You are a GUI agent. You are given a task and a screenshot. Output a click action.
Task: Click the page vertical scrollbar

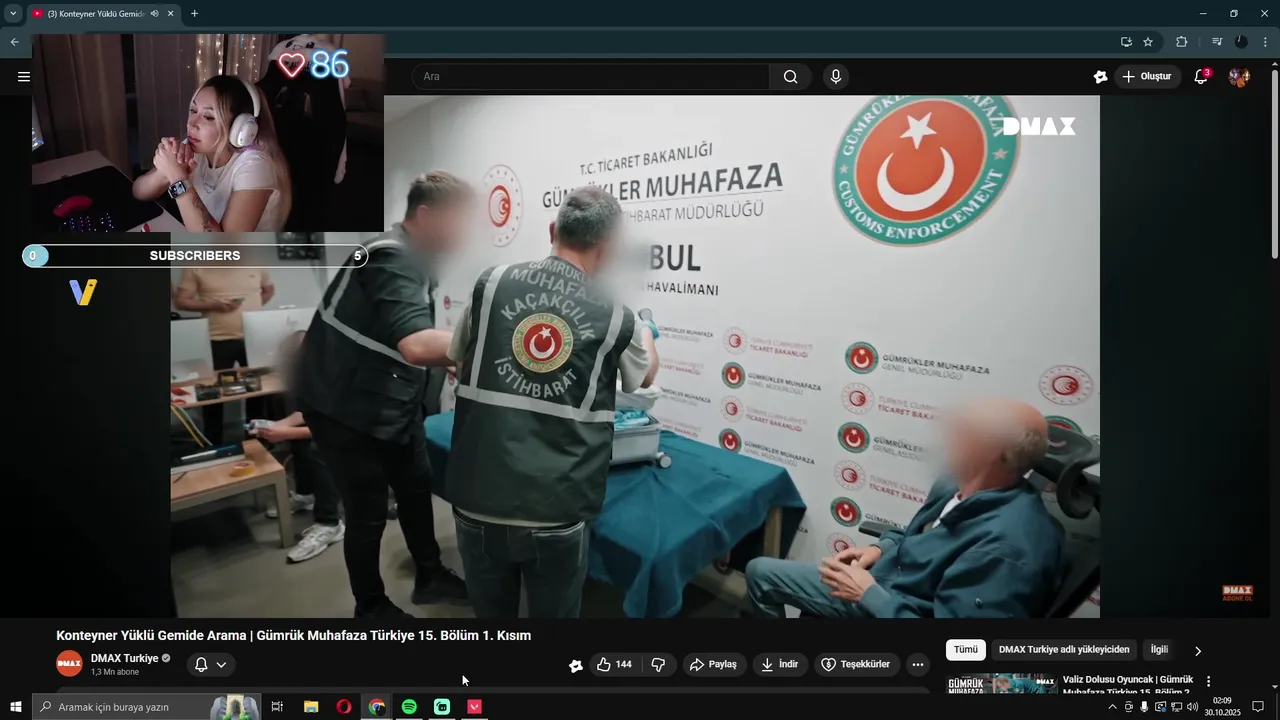coord(1274,165)
